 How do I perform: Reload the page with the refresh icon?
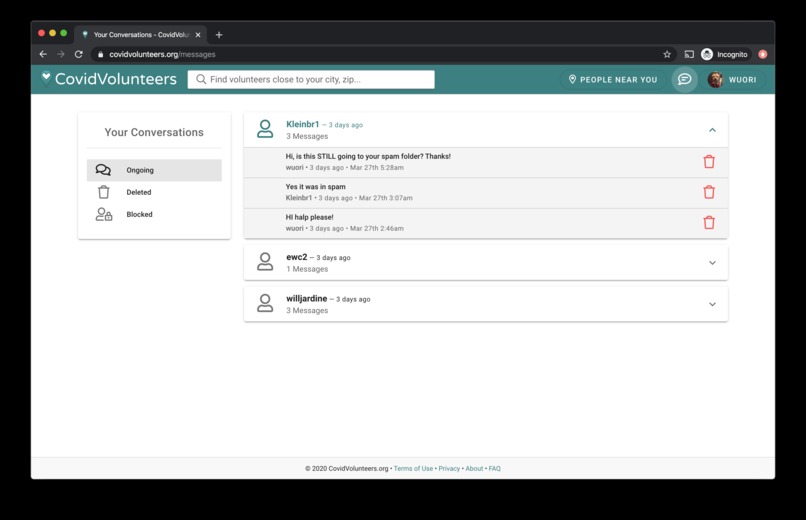79,54
